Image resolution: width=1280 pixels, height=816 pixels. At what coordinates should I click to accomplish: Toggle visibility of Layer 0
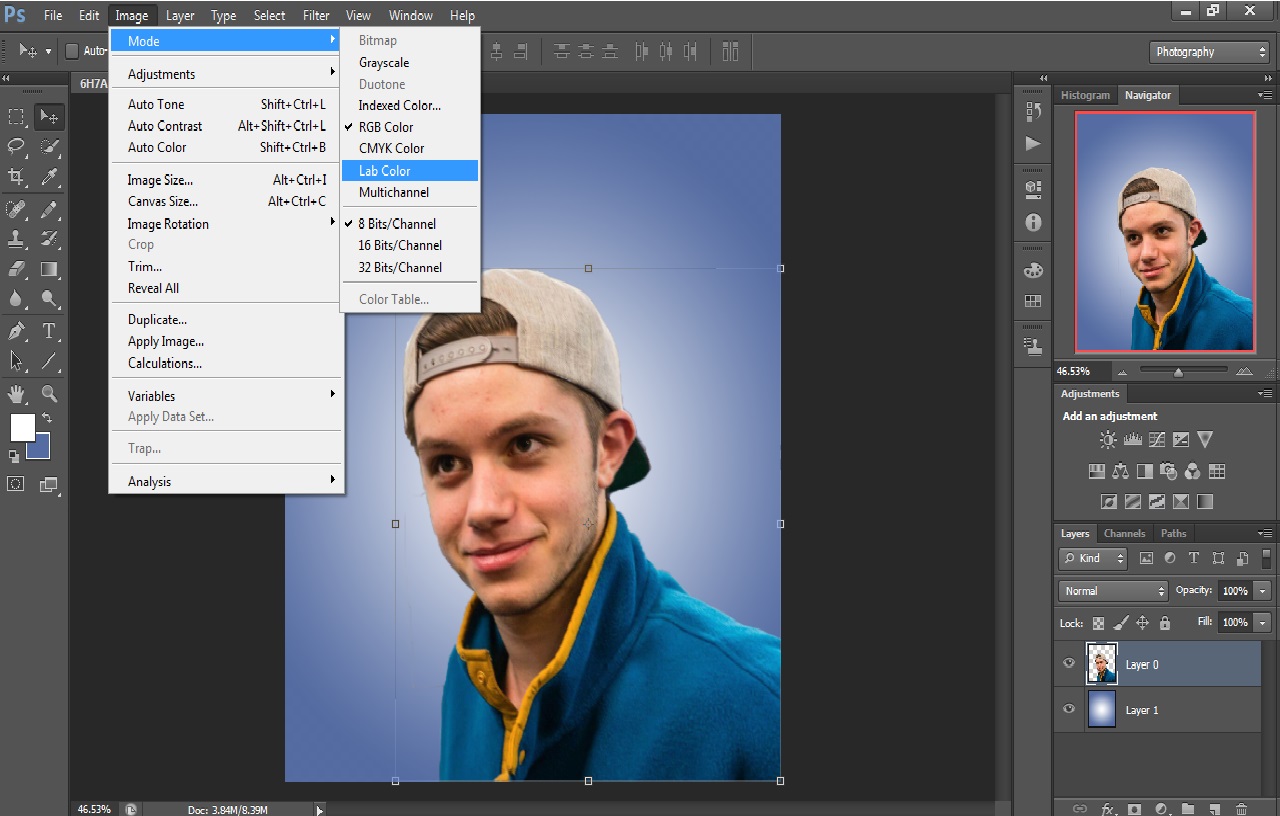pyautogui.click(x=1069, y=664)
